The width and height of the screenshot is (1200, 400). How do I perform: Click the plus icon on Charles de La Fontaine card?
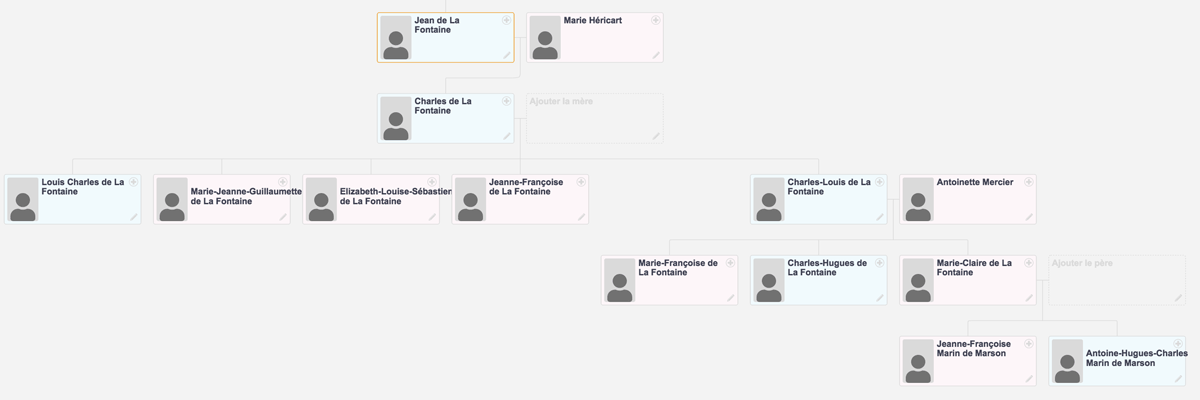click(x=507, y=102)
